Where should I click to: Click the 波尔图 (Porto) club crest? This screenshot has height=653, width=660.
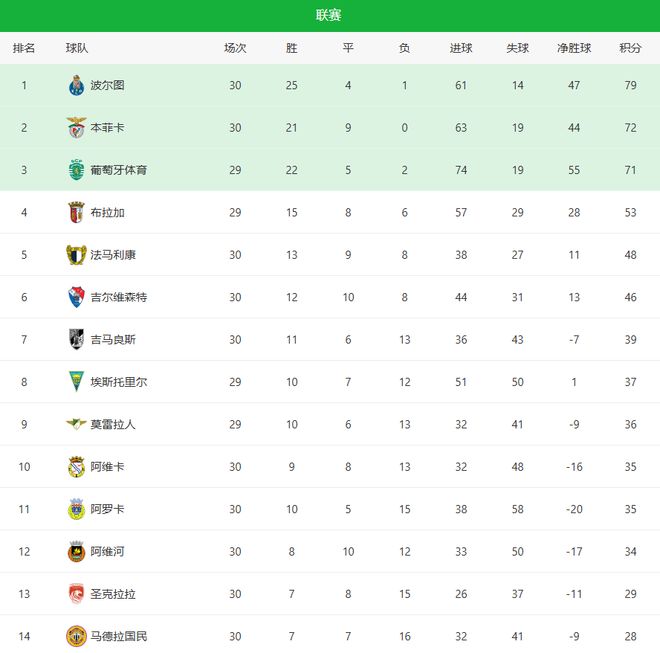[76, 86]
